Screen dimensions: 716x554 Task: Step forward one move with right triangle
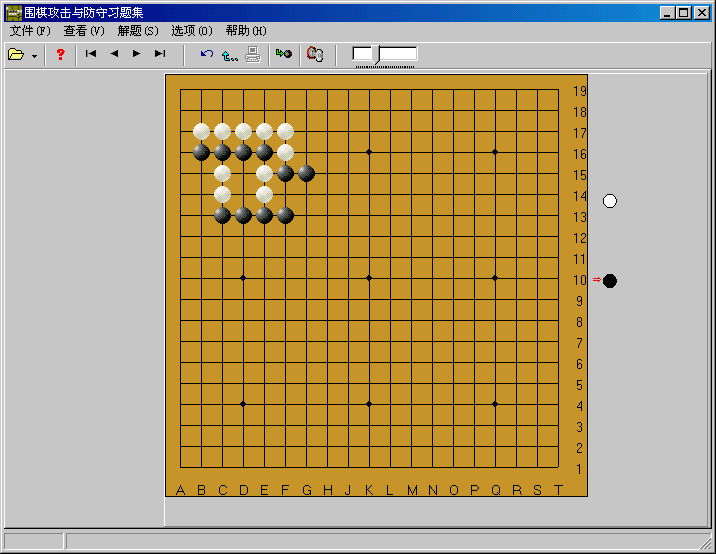(136, 53)
